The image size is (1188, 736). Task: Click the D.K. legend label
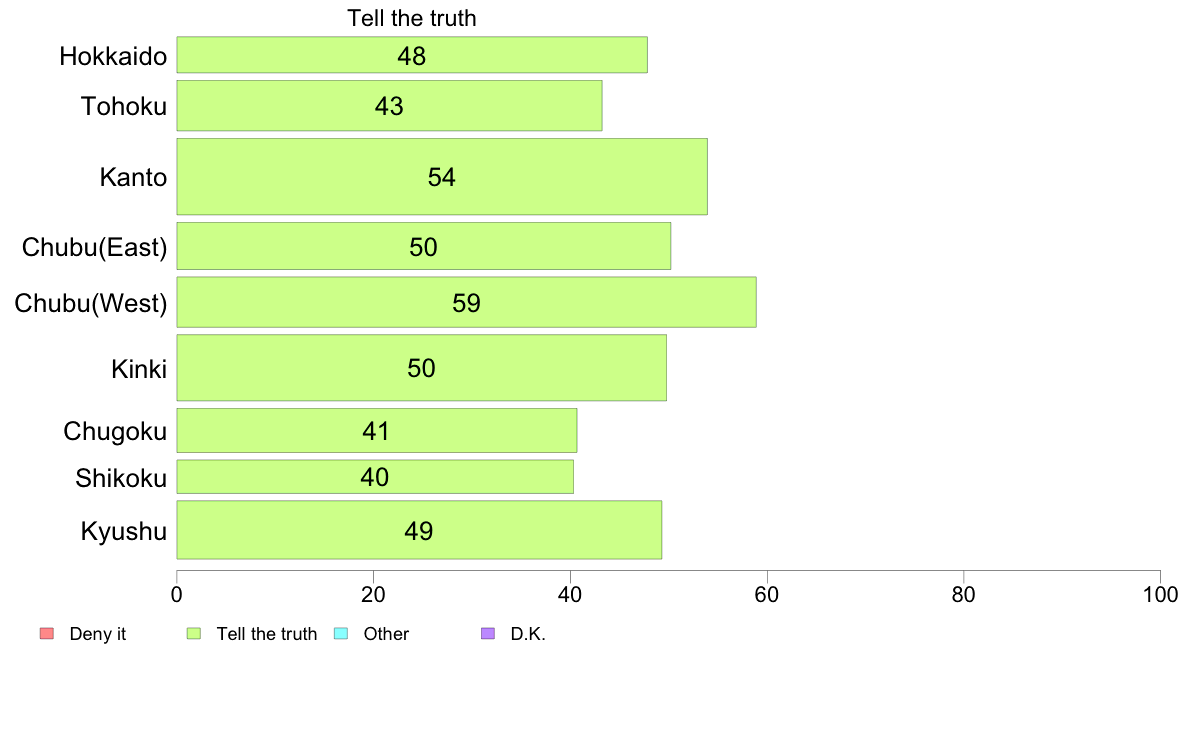528,634
